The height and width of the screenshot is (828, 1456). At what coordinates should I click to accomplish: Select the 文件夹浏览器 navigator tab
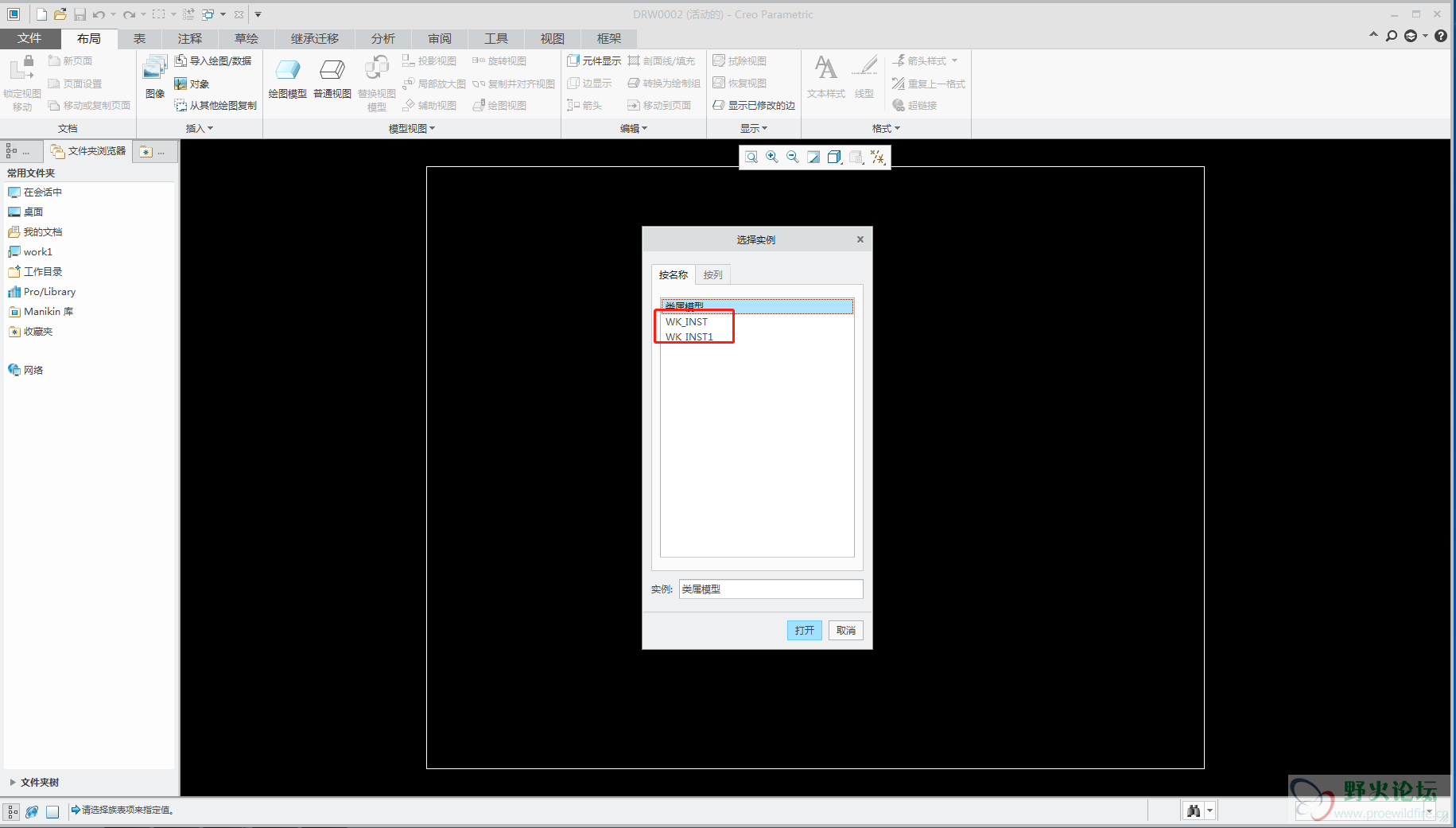(x=87, y=151)
